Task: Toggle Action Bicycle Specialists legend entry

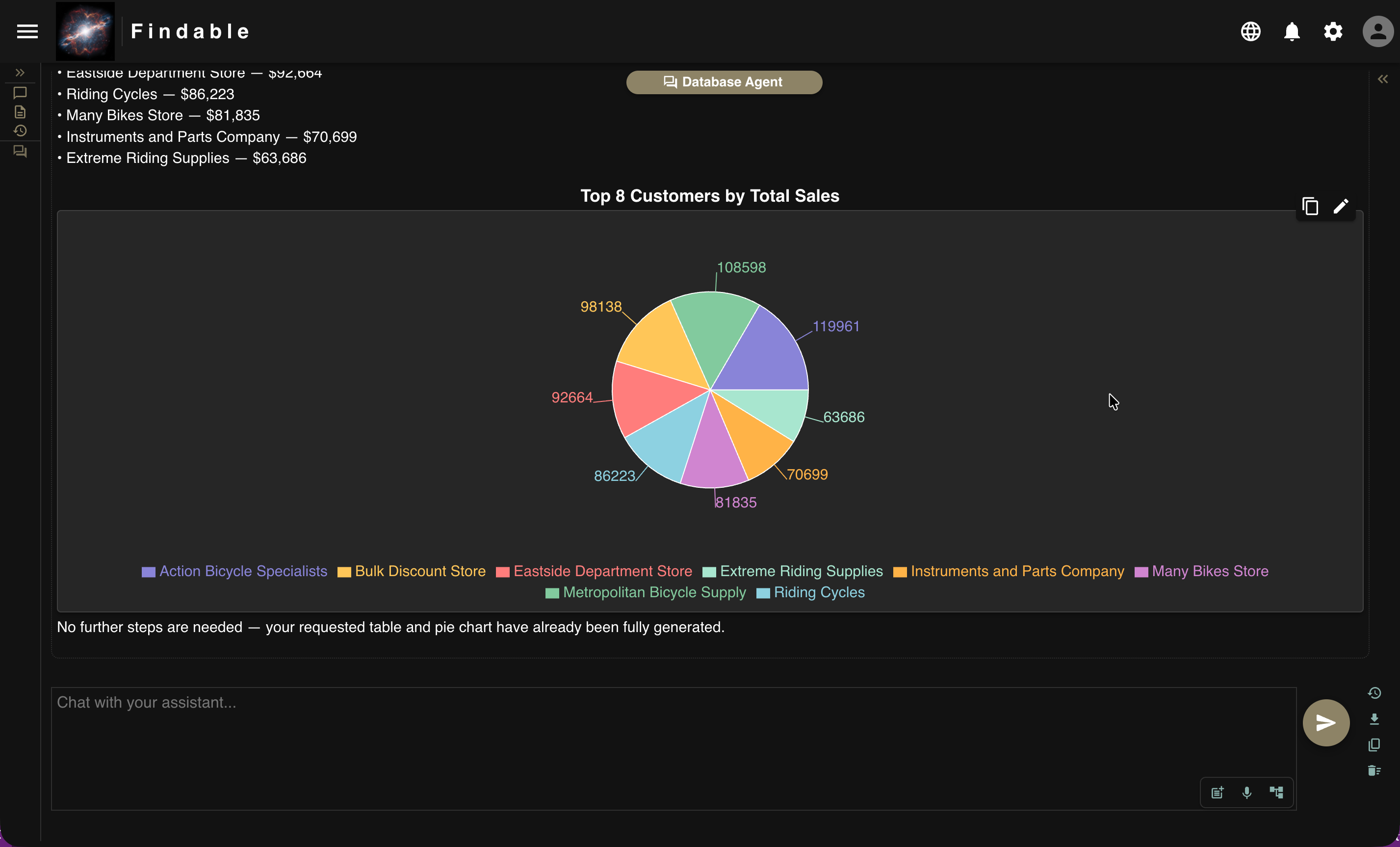Action: point(243,571)
